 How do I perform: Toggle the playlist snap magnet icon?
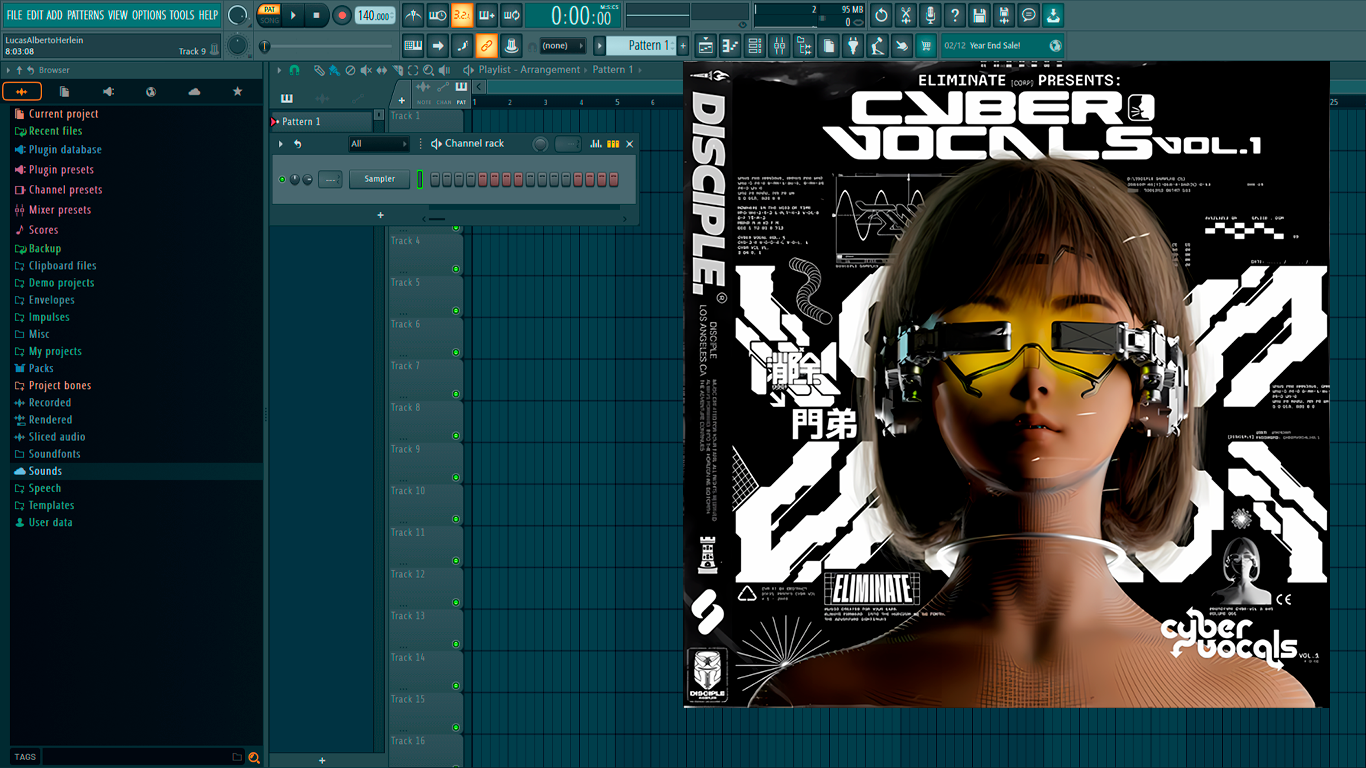(294, 70)
